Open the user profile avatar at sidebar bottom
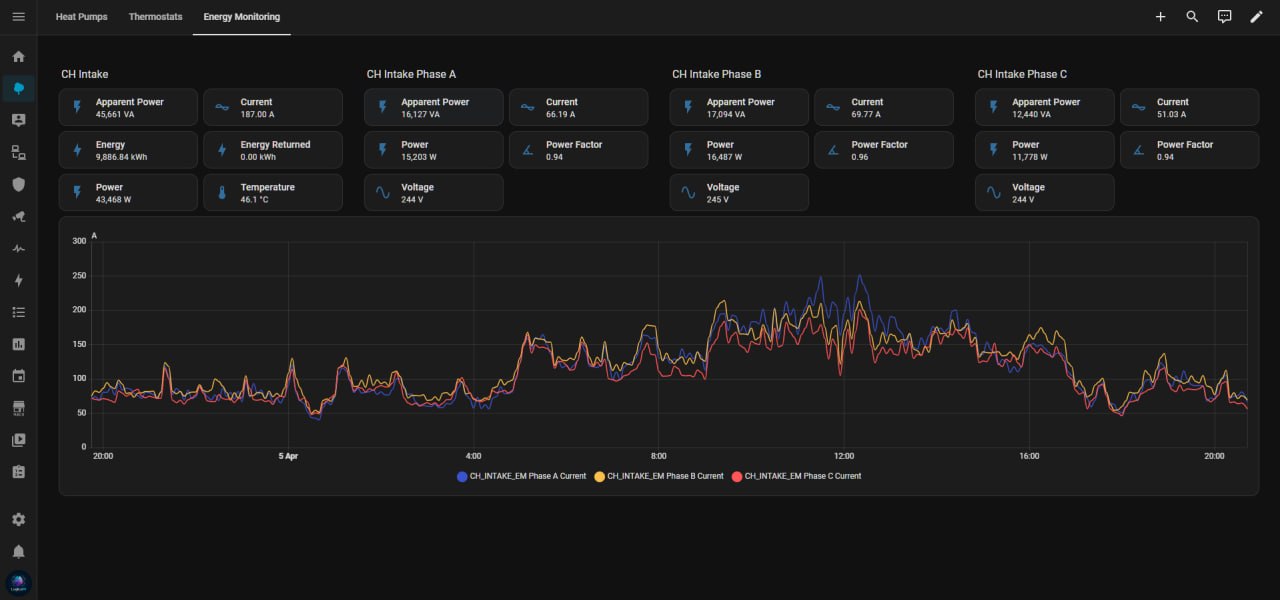 (18, 582)
